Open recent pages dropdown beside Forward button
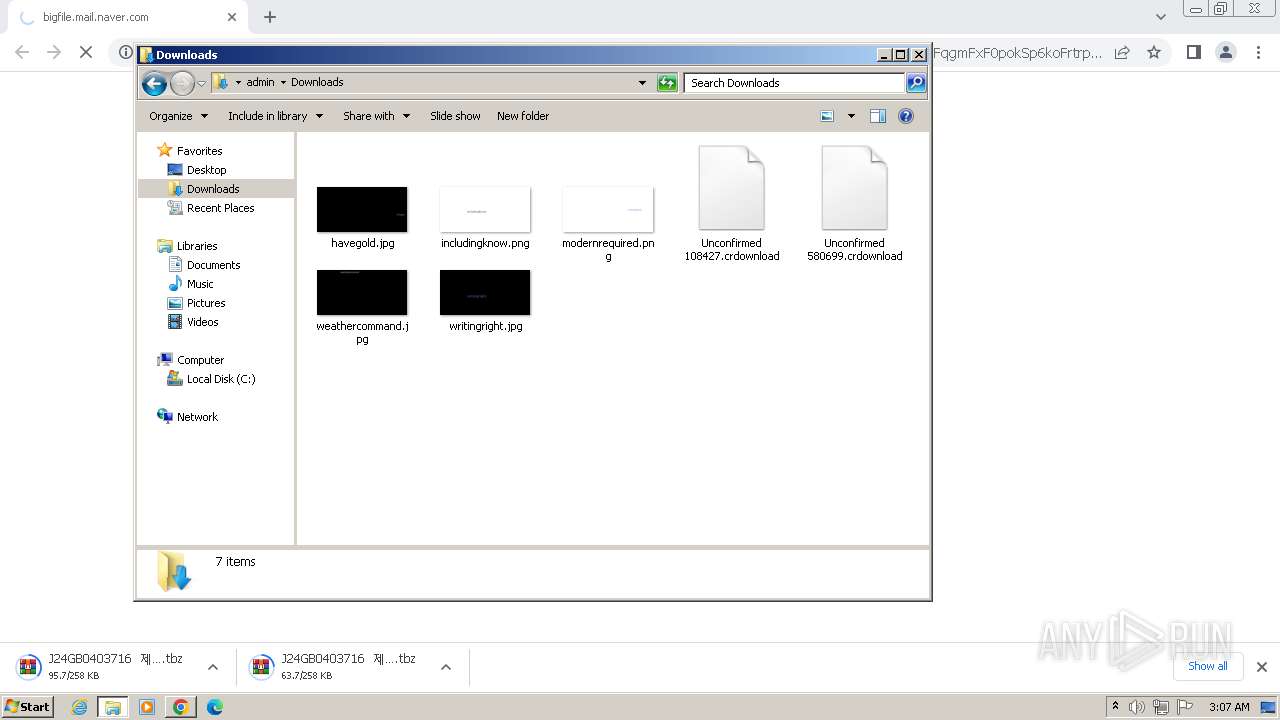This screenshot has width=1280, height=720. [201, 83]
